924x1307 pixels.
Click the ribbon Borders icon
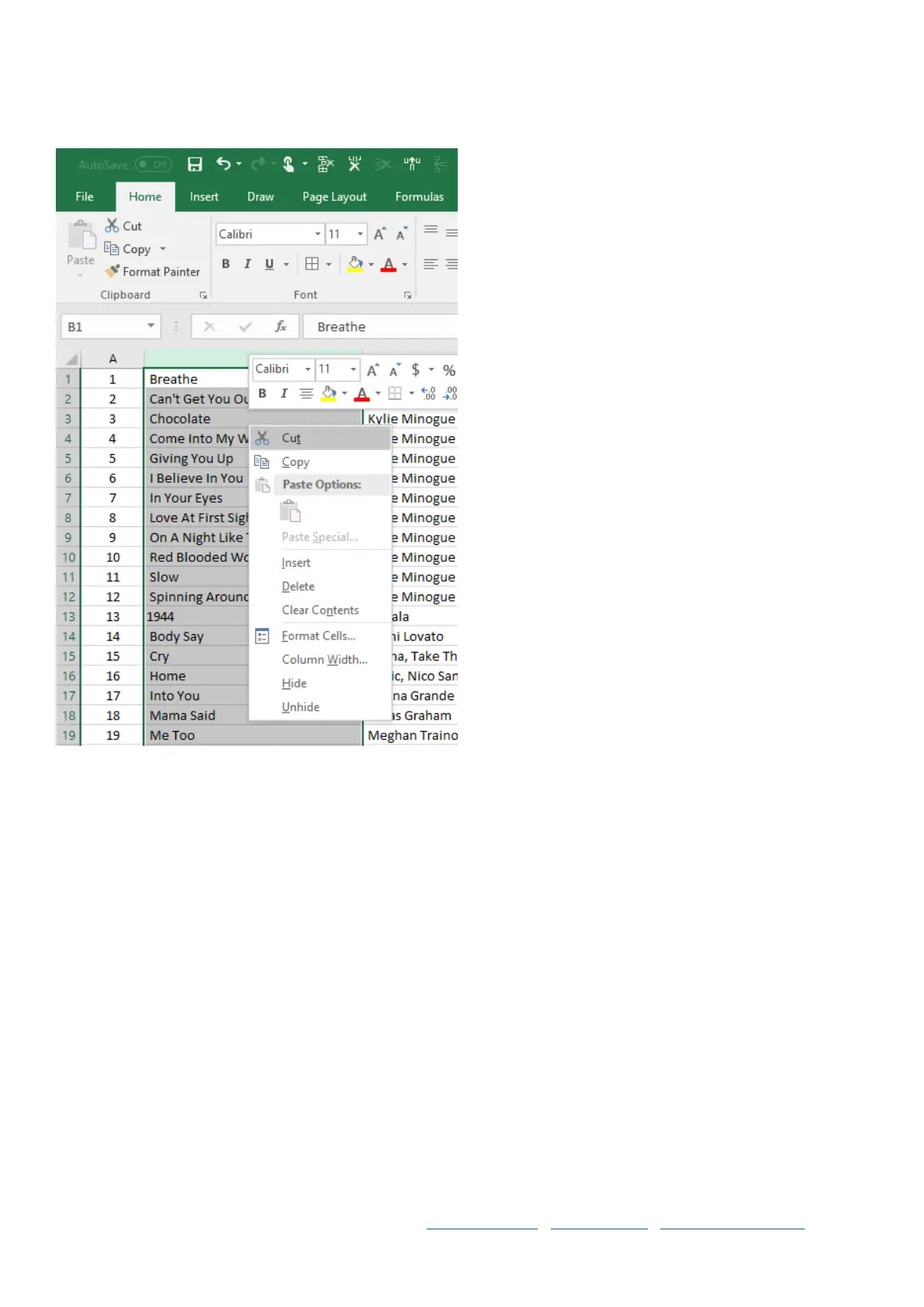click(312, 264)
